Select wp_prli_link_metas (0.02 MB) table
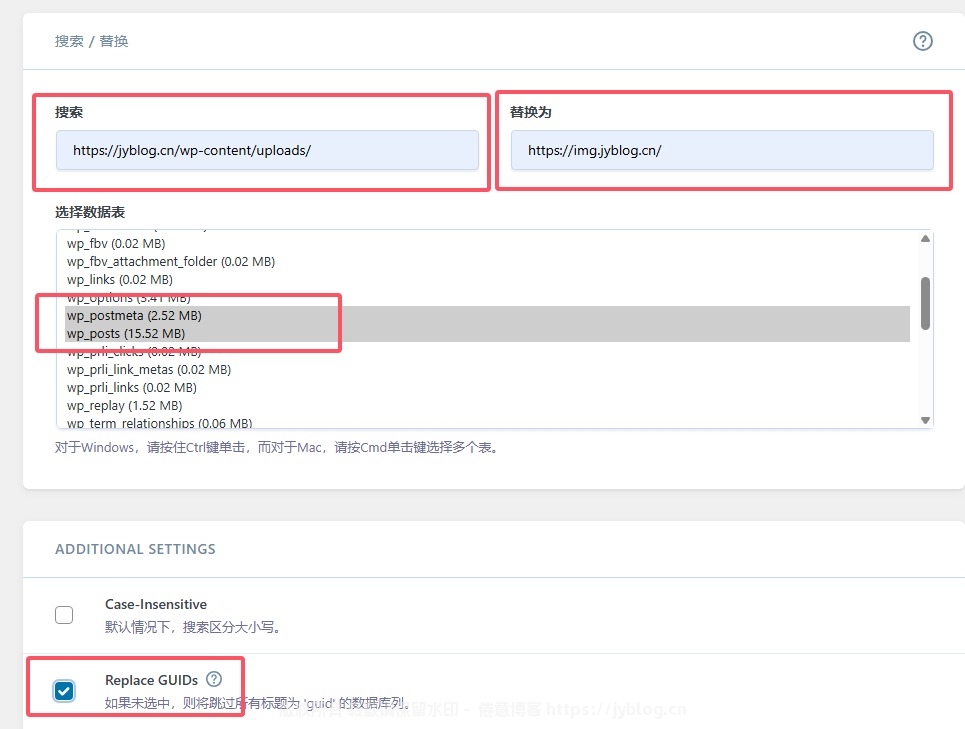Screen dimensions: 965x729 tap(487, 370)
